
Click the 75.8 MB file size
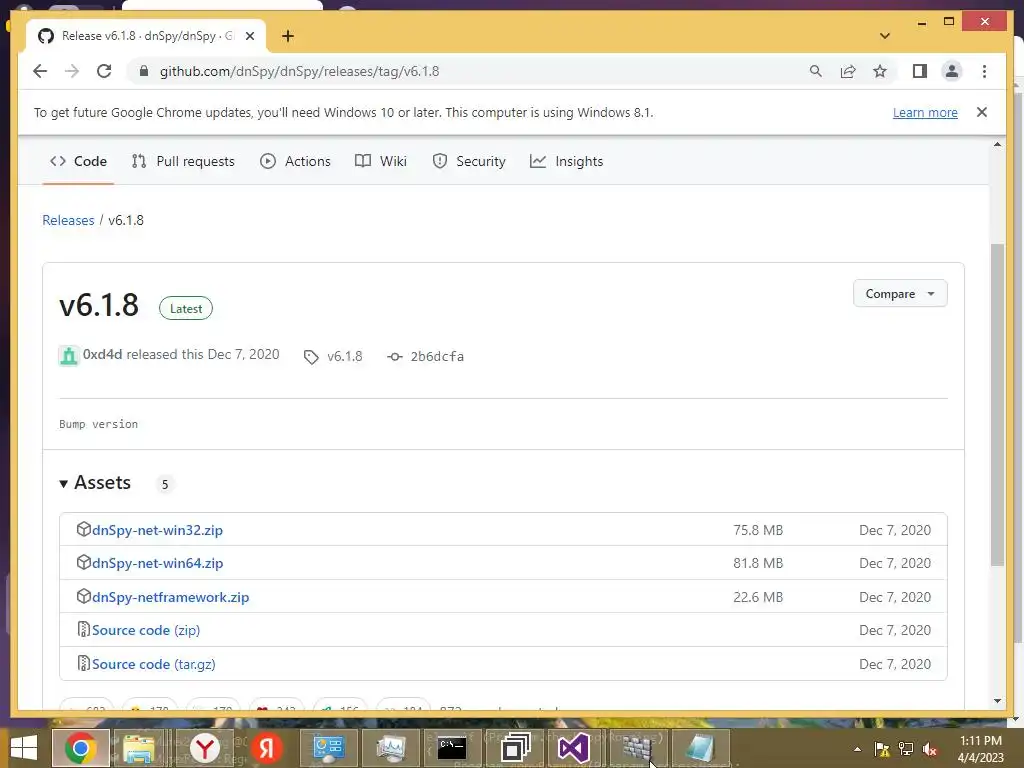pos(758,530)
